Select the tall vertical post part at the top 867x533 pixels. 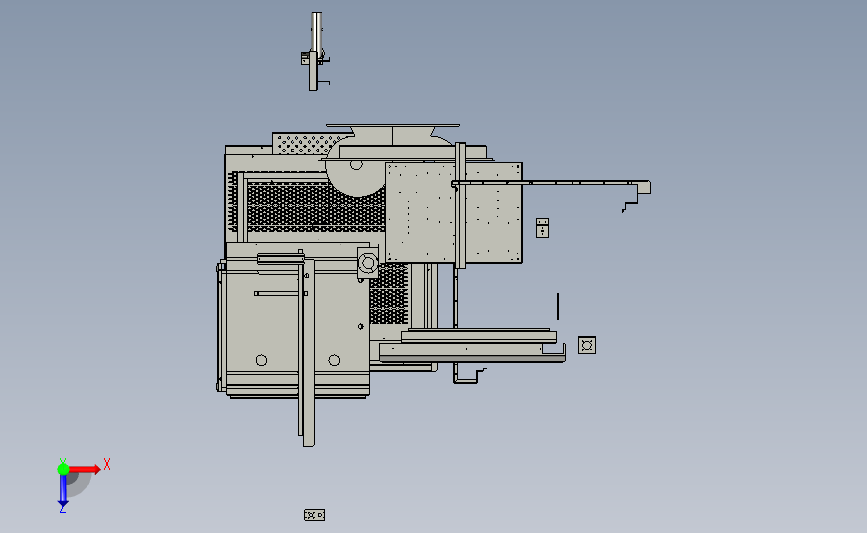(x=316, y=51)
